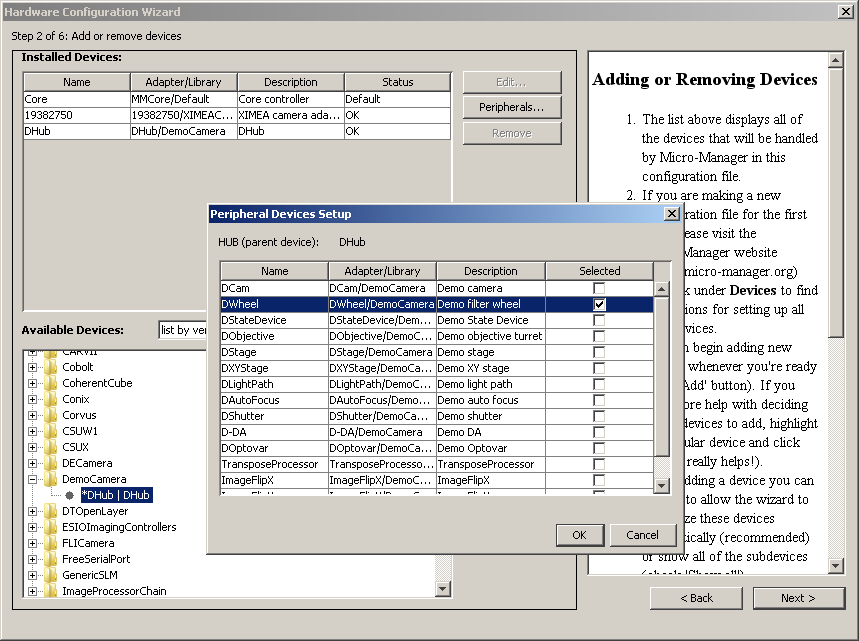The height and width of the screenshot is (641, 859).
Task: Click the help panel scroll-down arrow
Action: tap(835, 566)
